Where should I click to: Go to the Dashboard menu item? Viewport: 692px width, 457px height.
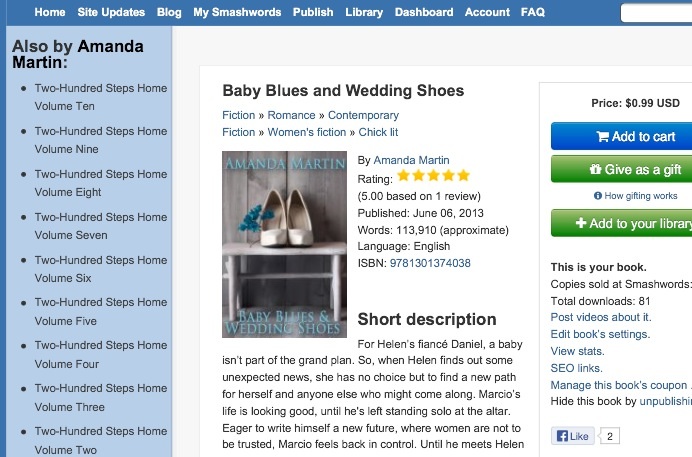pos(424,12)
